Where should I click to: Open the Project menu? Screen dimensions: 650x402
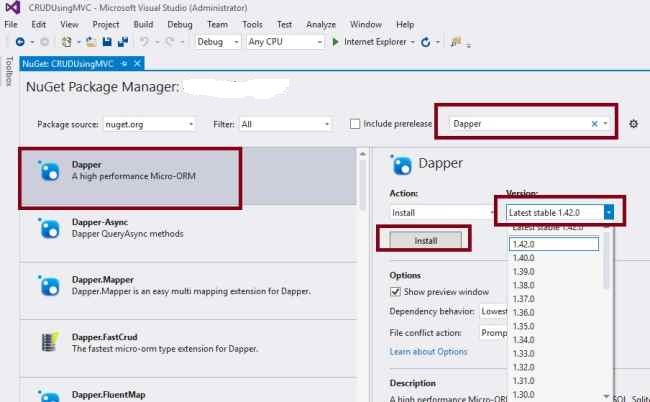coord(106,24)
